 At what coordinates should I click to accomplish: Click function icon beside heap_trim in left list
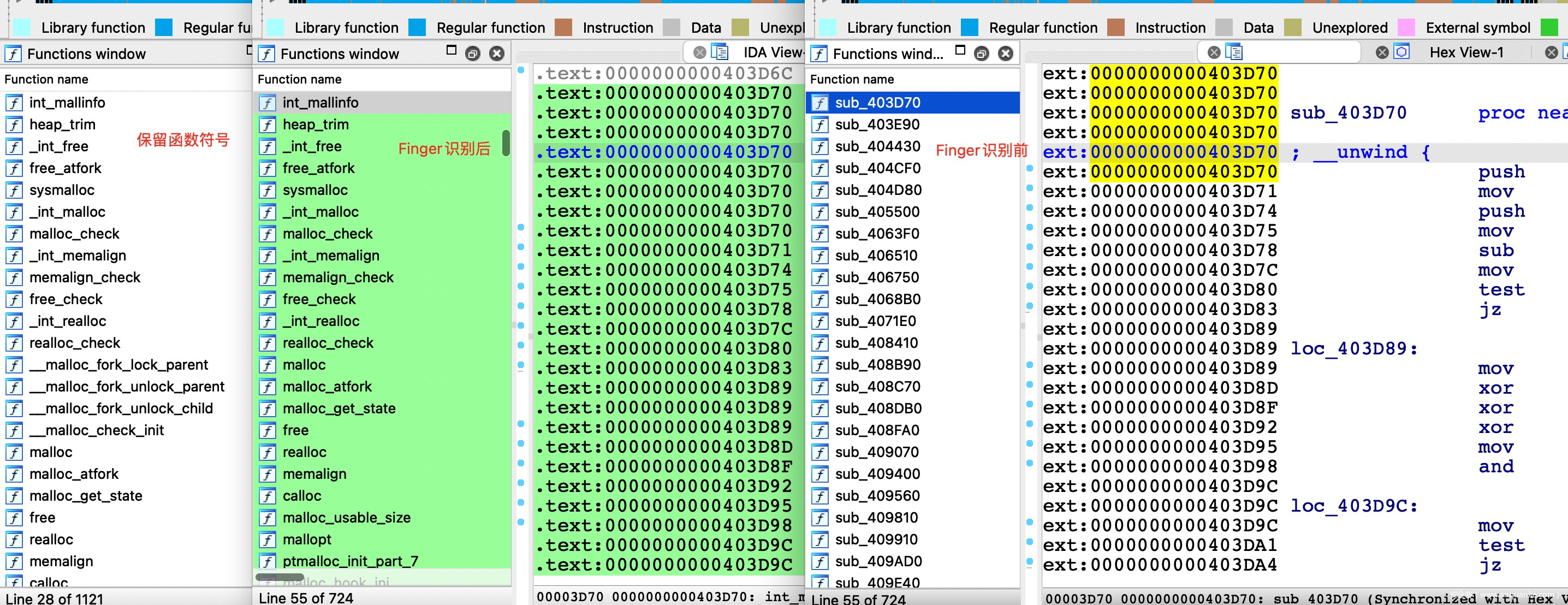coord(14,125)
